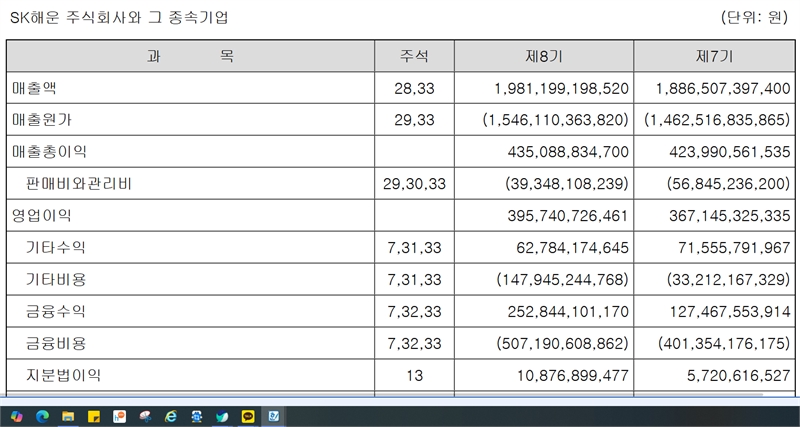The height and width of the screenshot is (427, 800).
Task: Select the 매출액 row label
Action: coord(34,88)
